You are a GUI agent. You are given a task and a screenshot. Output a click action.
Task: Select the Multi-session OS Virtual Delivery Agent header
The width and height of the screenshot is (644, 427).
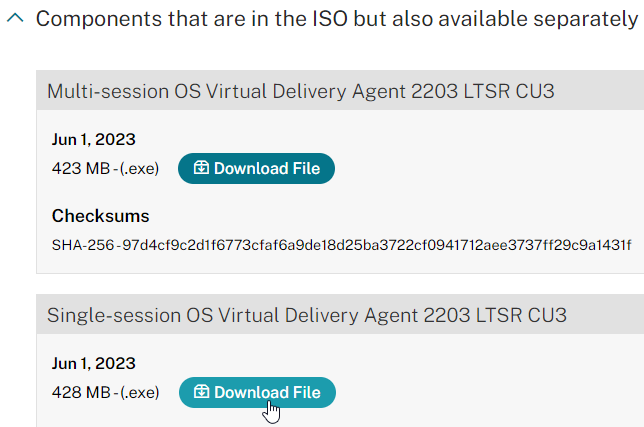click(x=340, y=91)
